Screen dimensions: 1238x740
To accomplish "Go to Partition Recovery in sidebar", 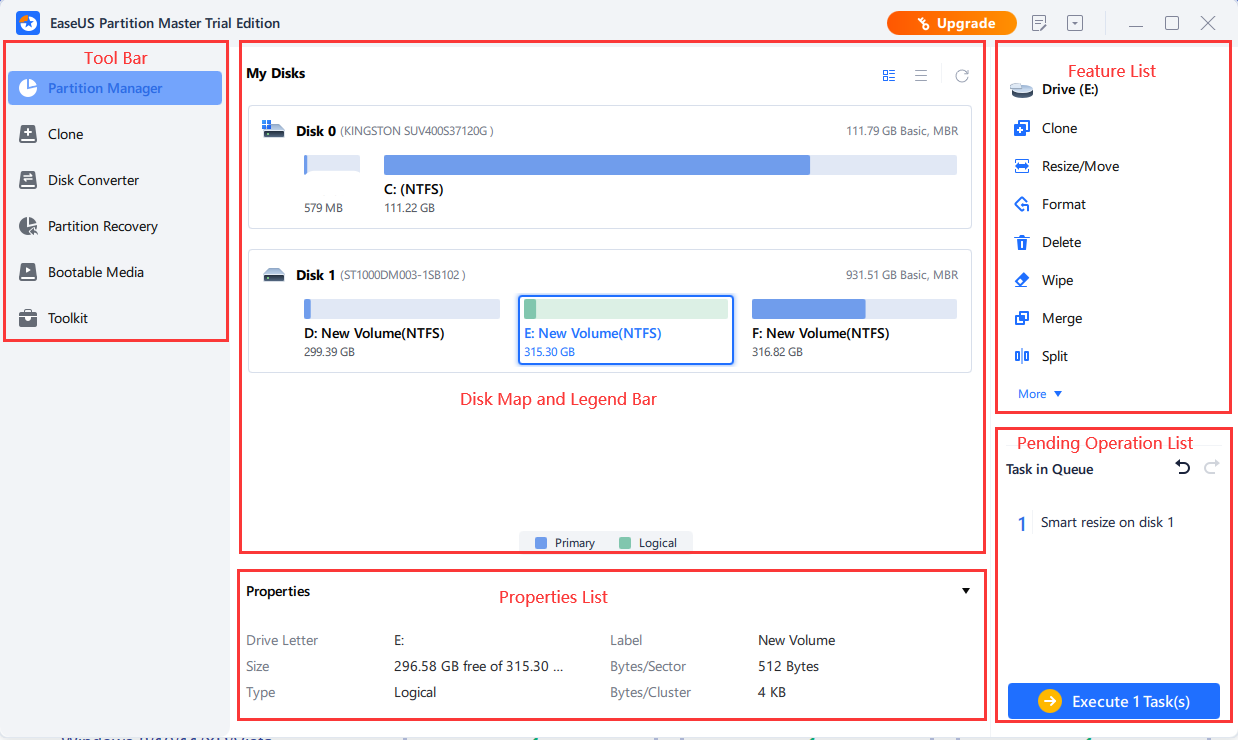I will (x=102, y=226).
